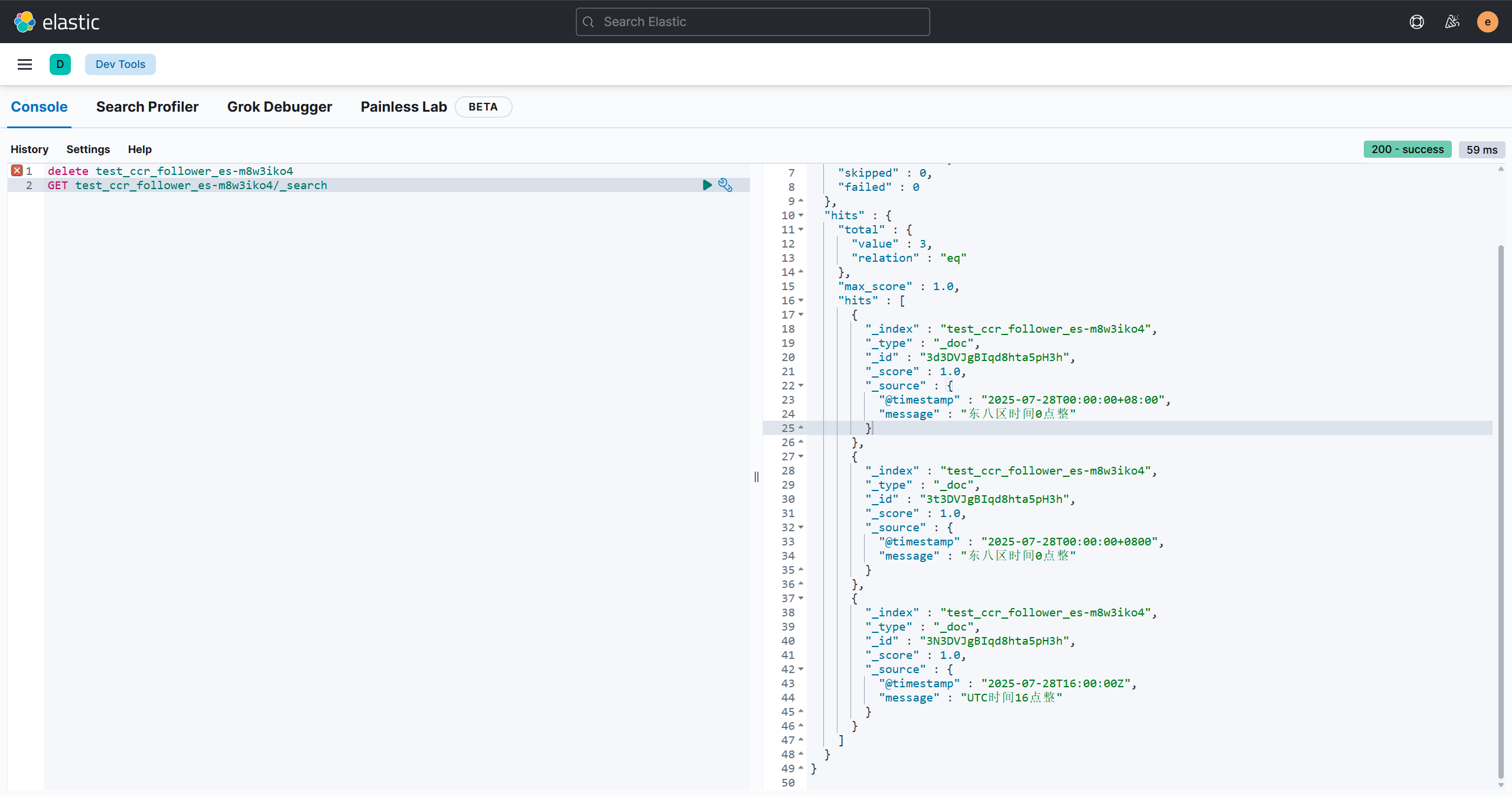Collapse the hits array fold arrow on line 16
Image resolution: width=1512 pixels, height=796 pixels.
pos(801,300)
